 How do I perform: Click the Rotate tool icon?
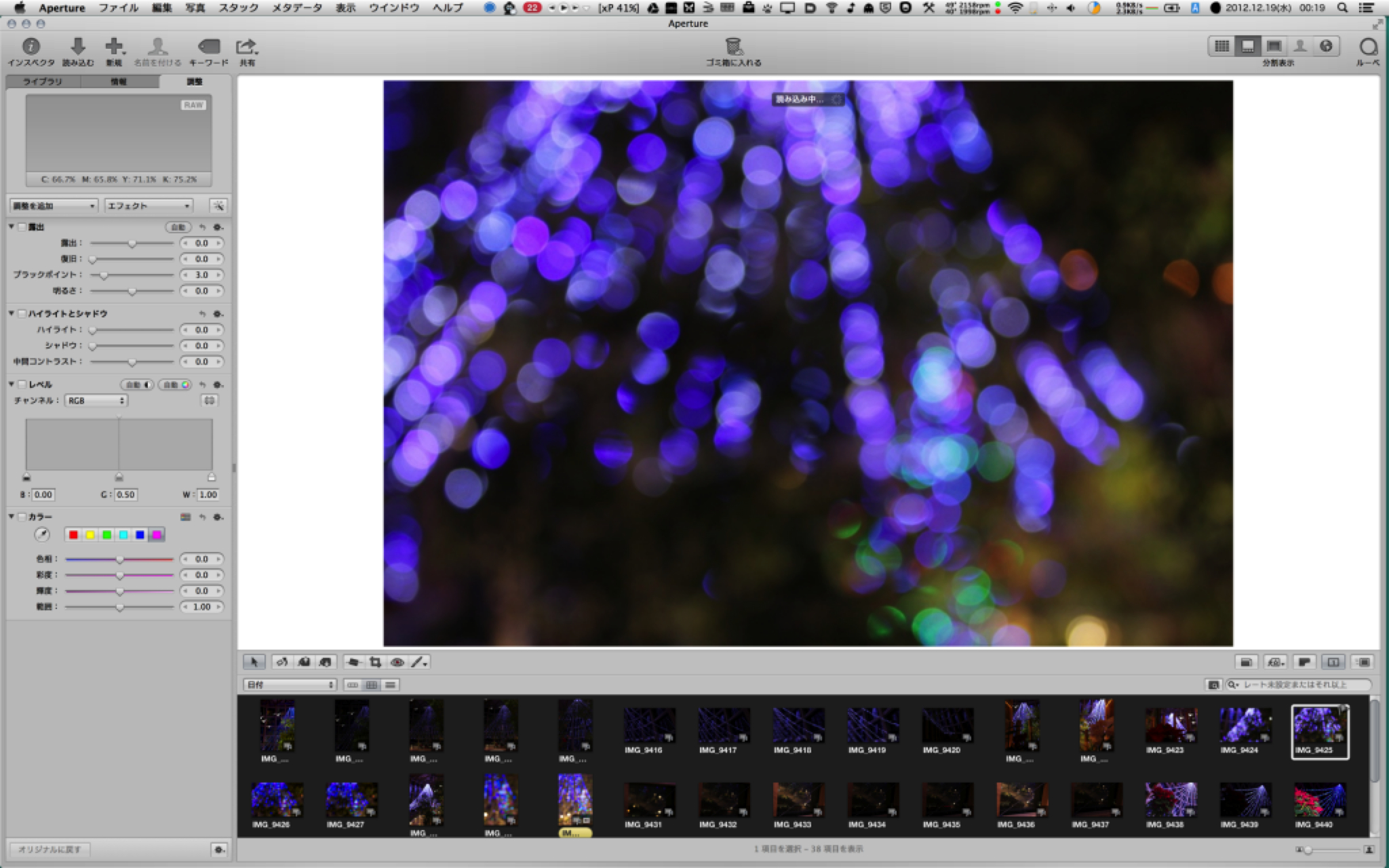tap(282, 662)
